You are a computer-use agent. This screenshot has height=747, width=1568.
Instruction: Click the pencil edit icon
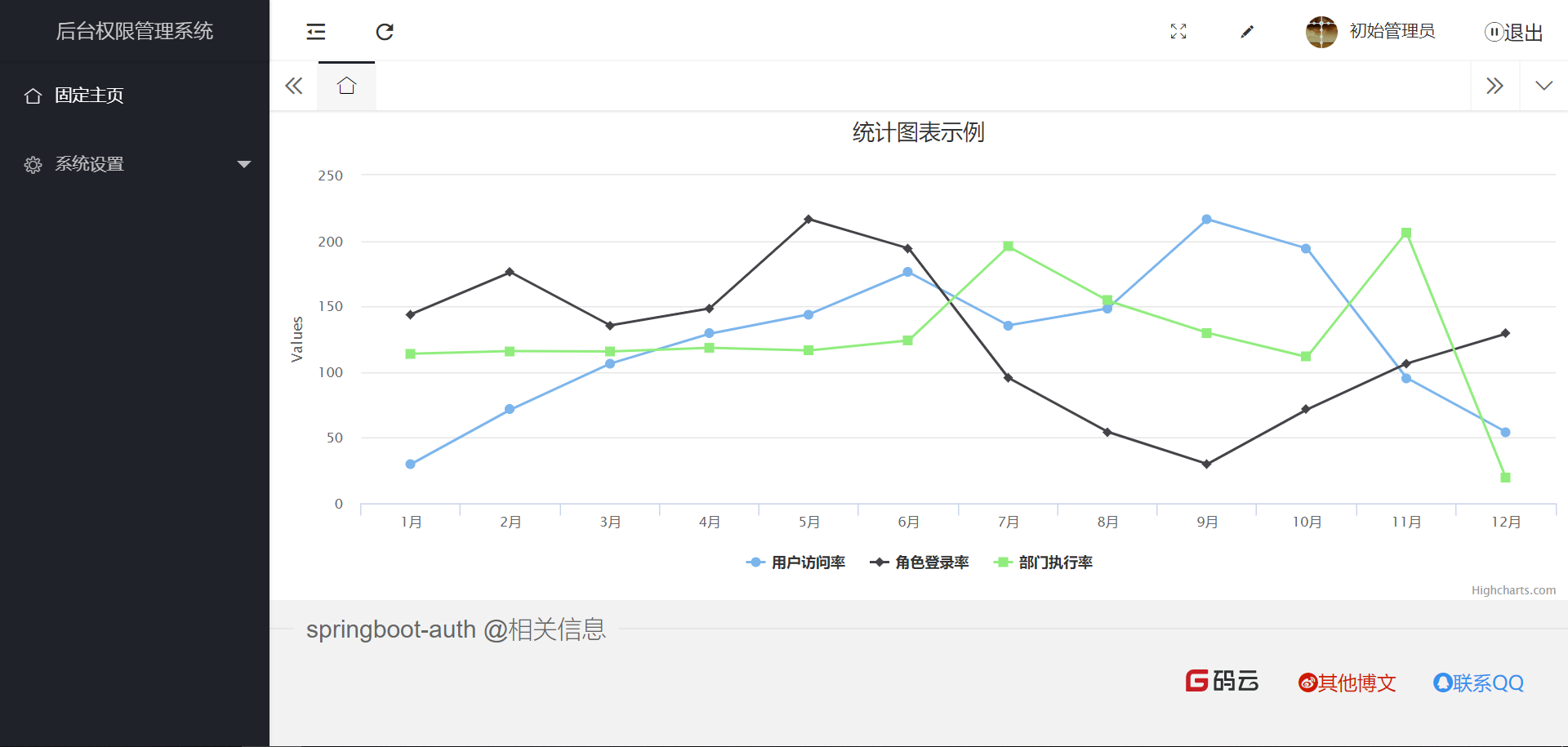click(x=1247, y=31)
